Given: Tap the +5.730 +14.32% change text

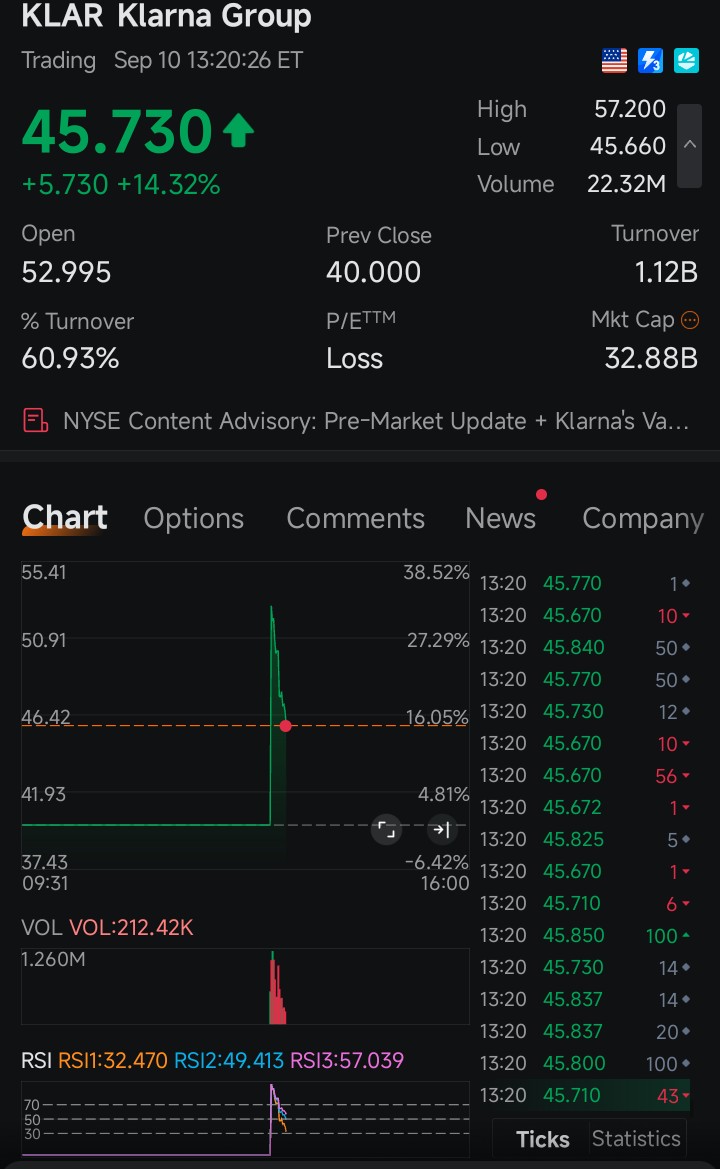Looking at the screenshot, I should (121, 184).
